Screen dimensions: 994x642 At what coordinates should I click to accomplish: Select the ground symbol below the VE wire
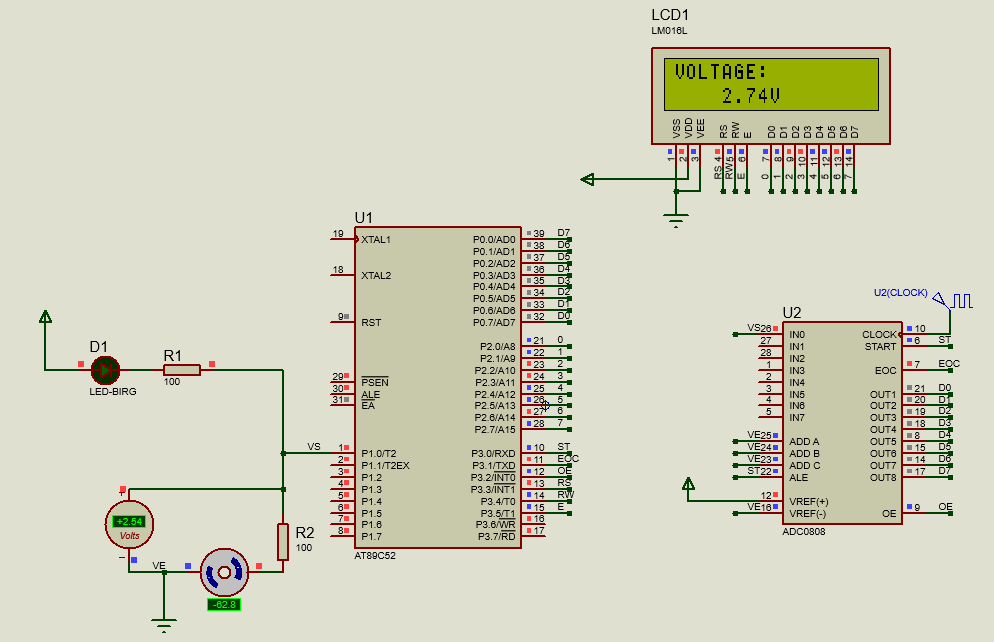coord(164,624)
